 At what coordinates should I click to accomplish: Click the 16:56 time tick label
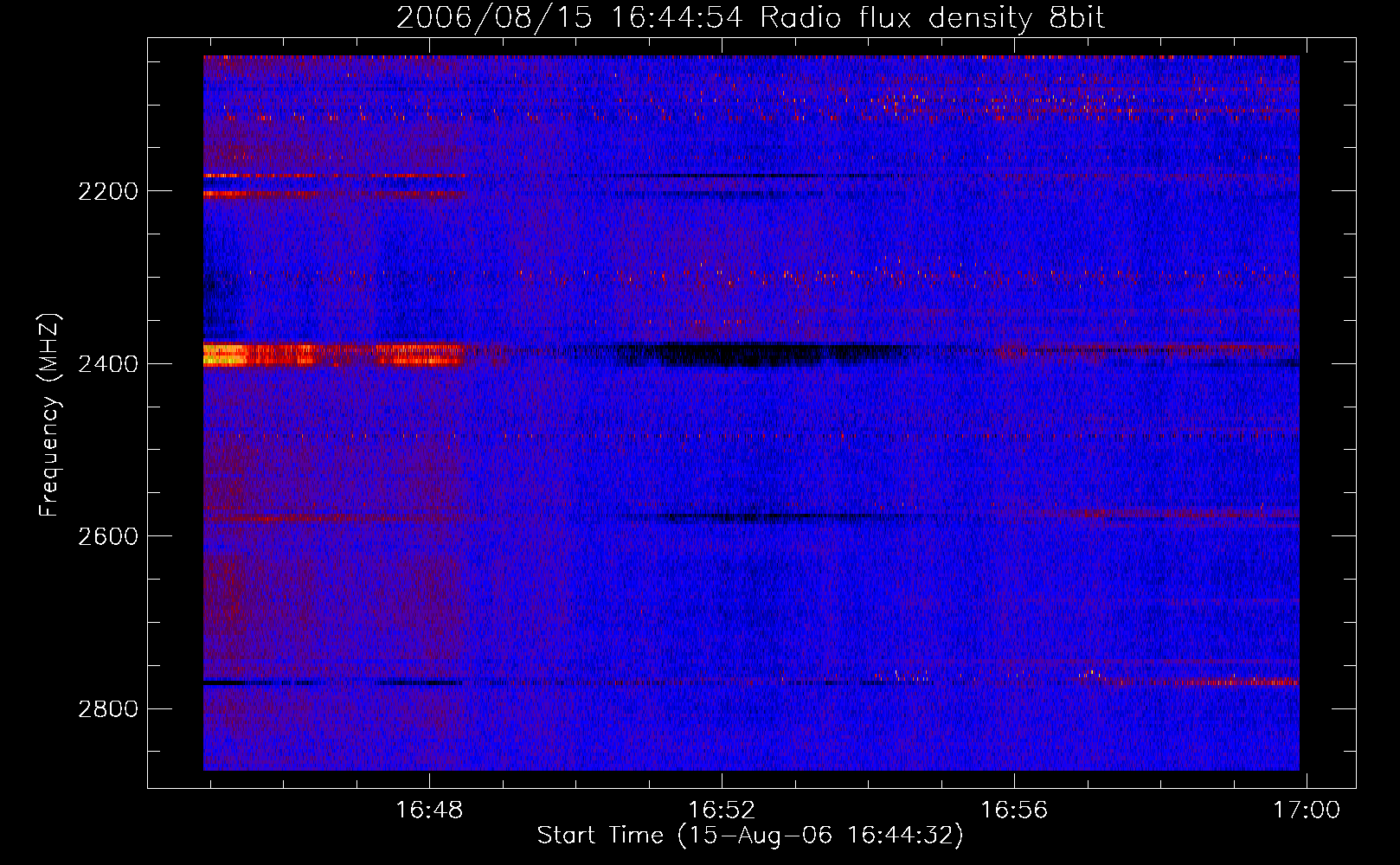click(x=1013, y=811)
